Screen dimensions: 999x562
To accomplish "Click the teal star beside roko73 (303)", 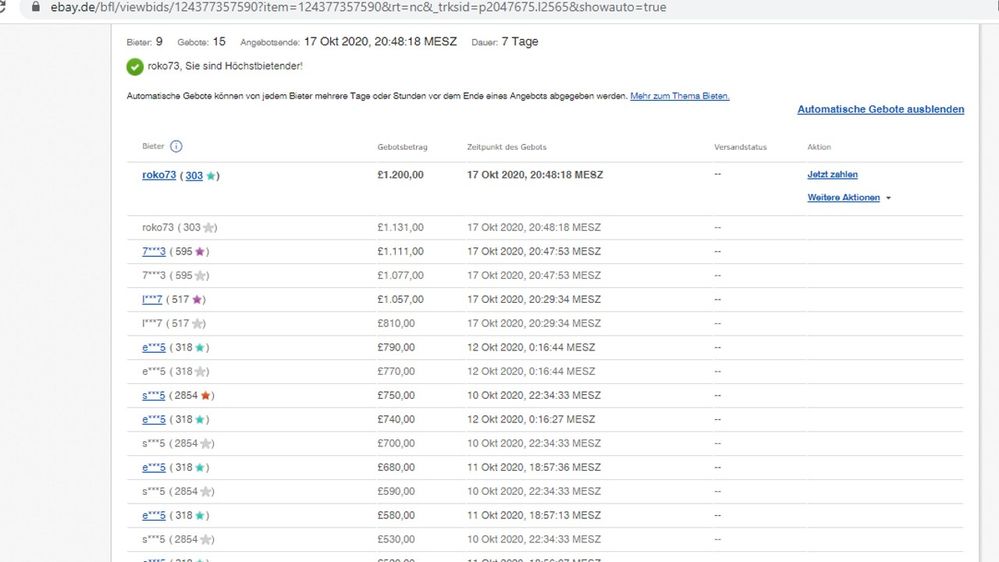I will 211,176.
